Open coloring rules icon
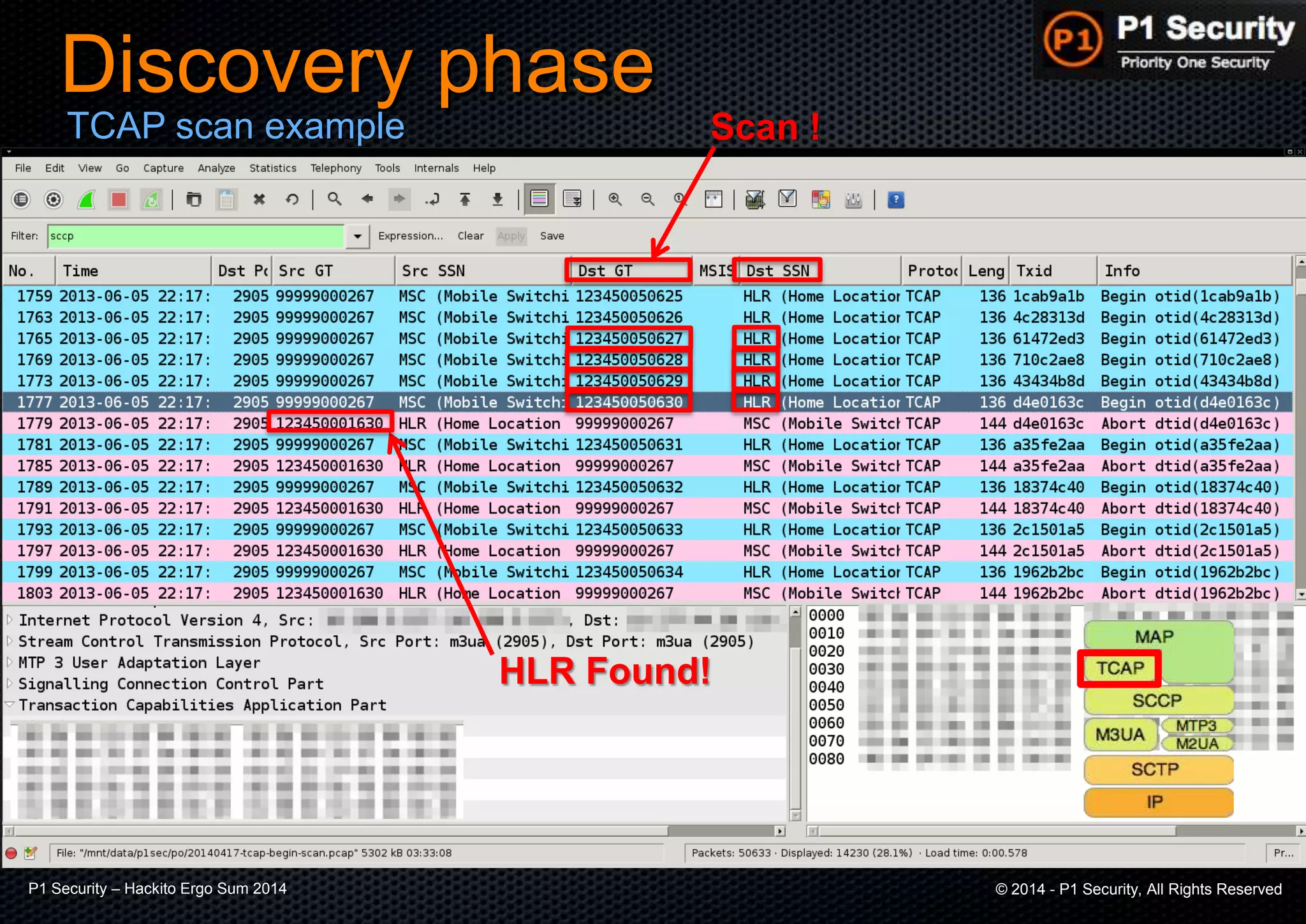The height and width of the screenshot is (924, 1306). [x=821, y=200]
